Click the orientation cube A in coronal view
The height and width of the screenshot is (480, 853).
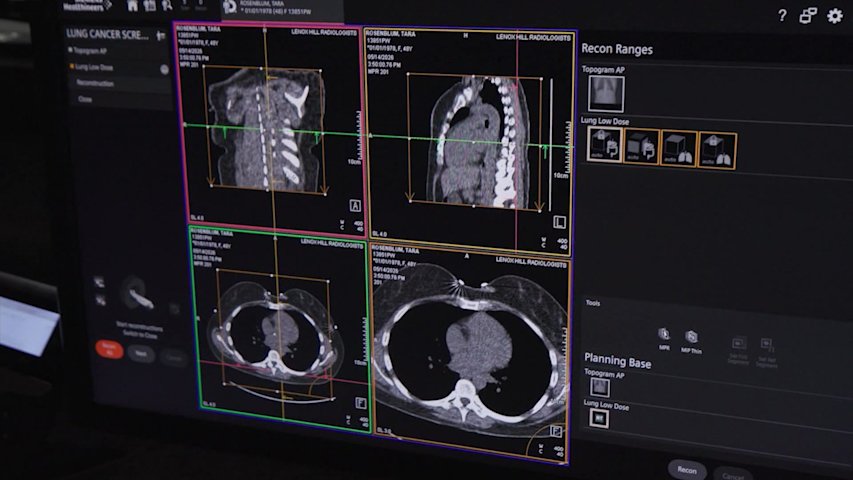tap(355, 206)
